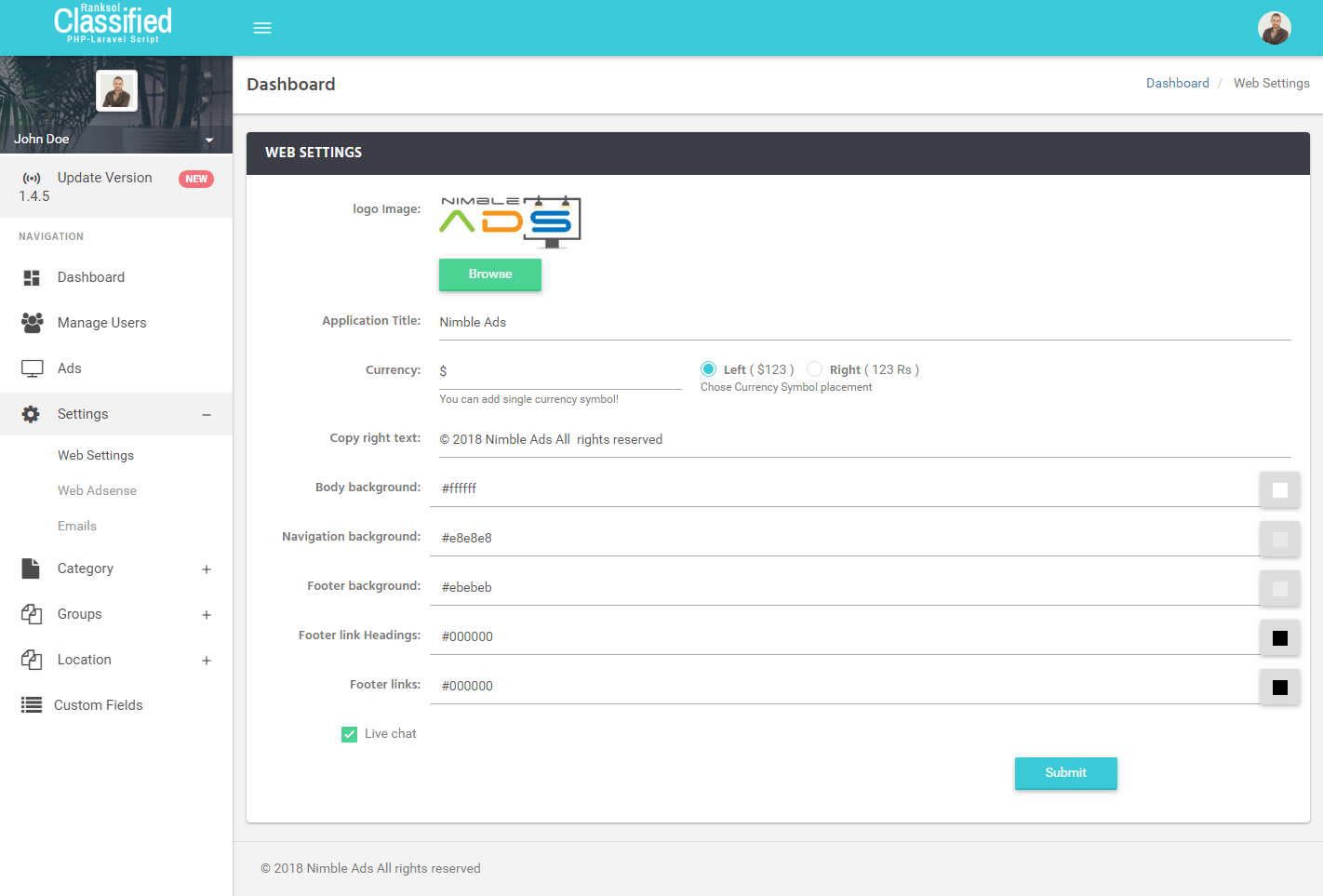The image size is (1323, 896).
Task: Expand the John Doe profile dropdown arrow
Action: (209, 140)
